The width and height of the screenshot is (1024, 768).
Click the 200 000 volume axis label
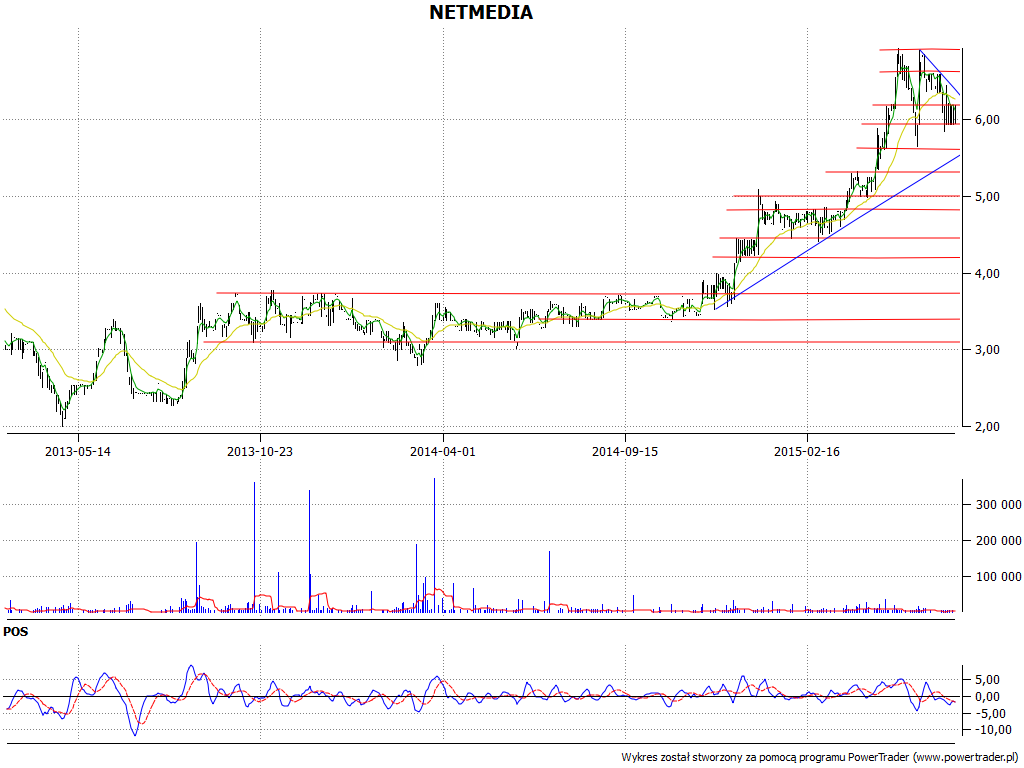tap(999, 540)
